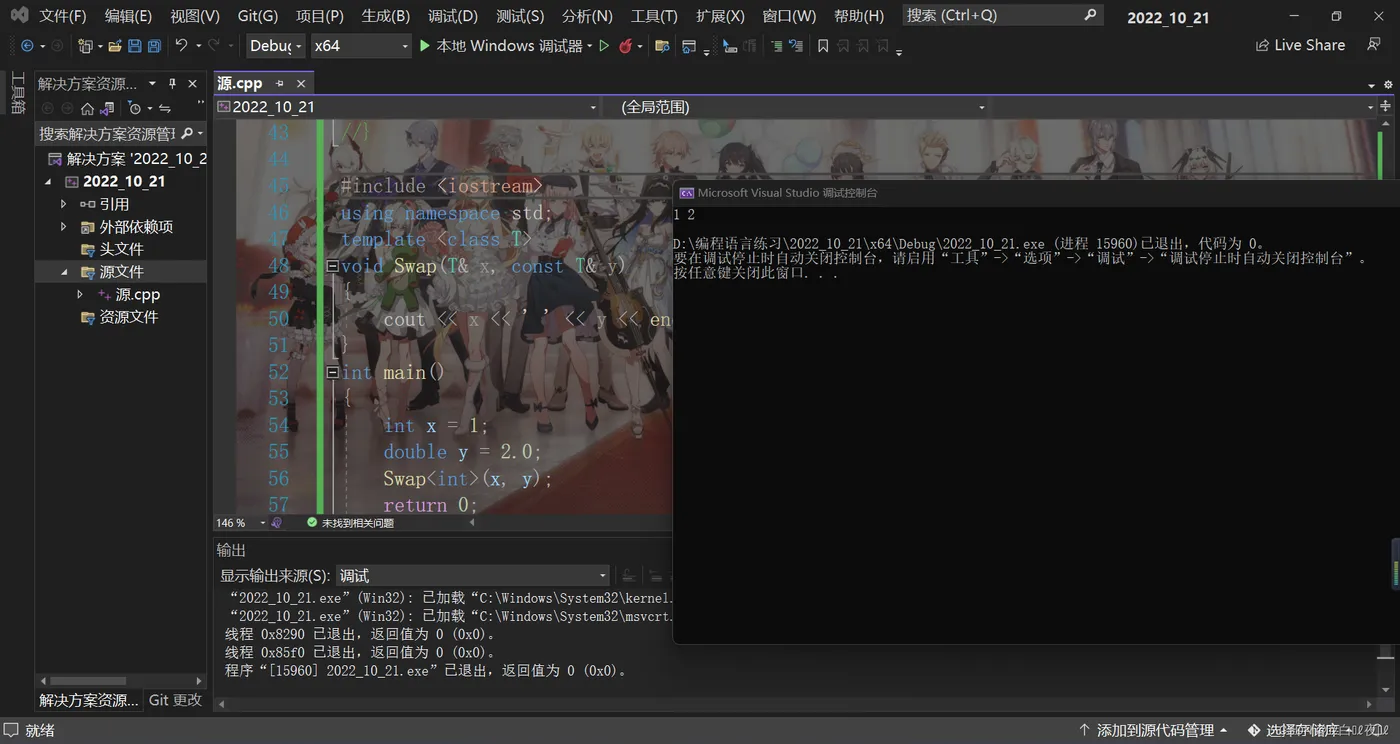Open the 视图(V) menu
1400x744 pixels.
(195, 16)
